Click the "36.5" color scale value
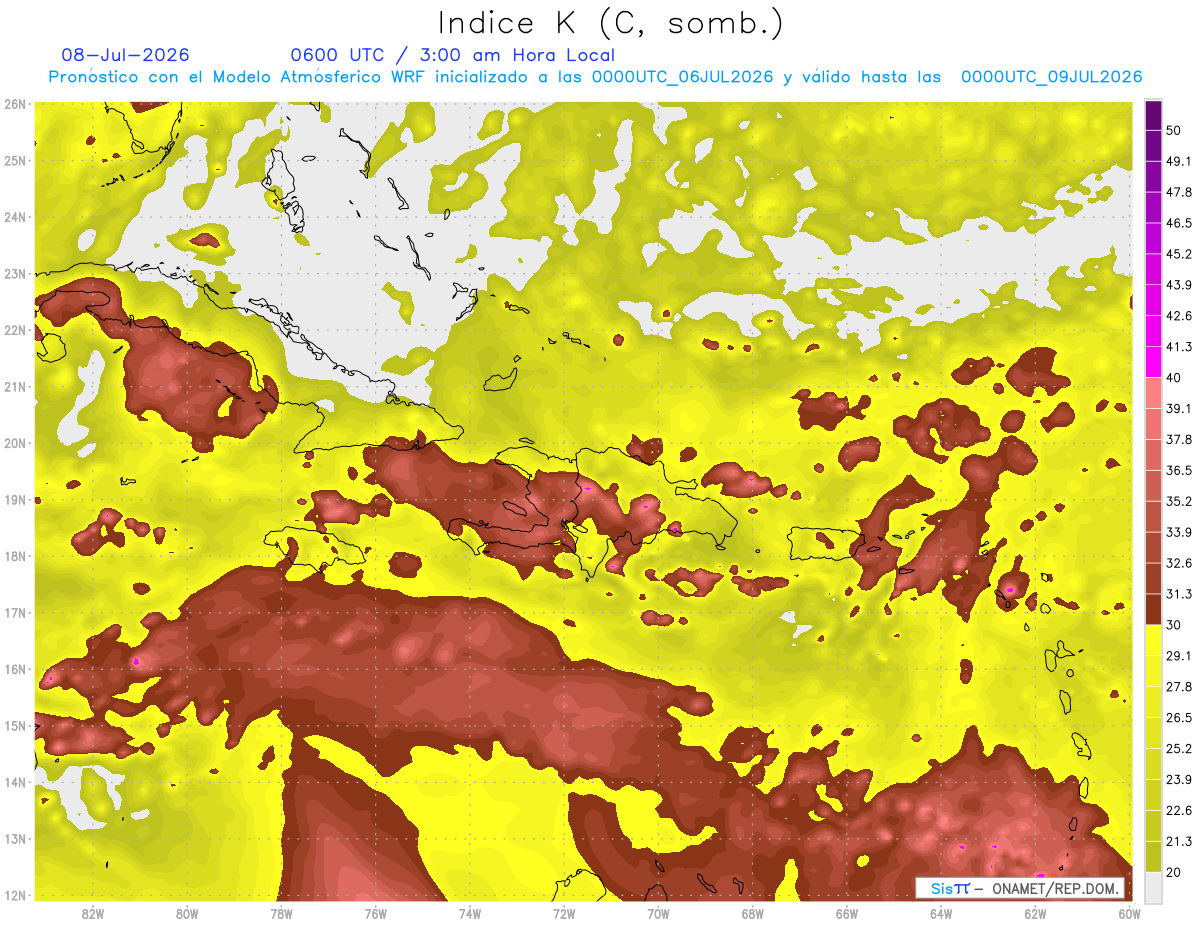 pyautogui.click(x=1178, y=470)
